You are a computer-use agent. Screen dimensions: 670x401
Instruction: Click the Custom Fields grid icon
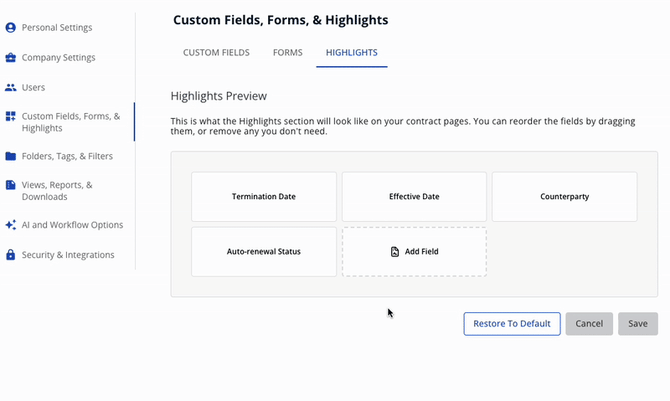pos(11,117)
